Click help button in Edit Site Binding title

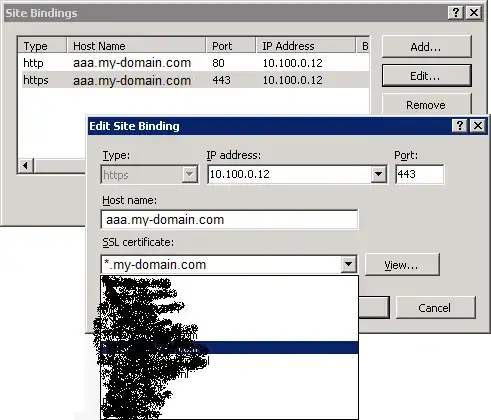click(460, 125)
